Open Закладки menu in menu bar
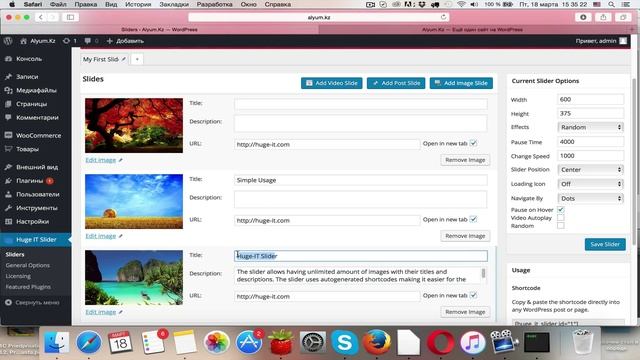The image size is (640, 360). click(x=174, y=4)
